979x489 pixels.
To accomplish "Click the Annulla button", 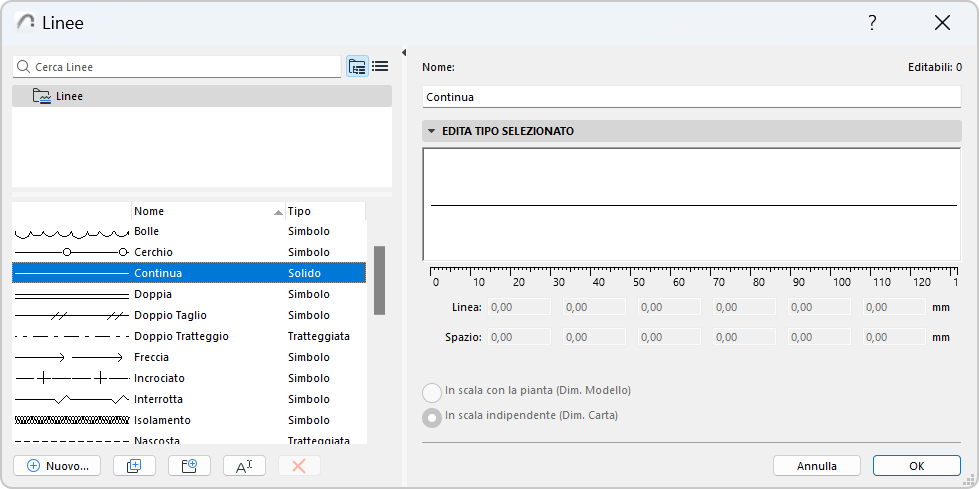I will (x=817, y=466).
